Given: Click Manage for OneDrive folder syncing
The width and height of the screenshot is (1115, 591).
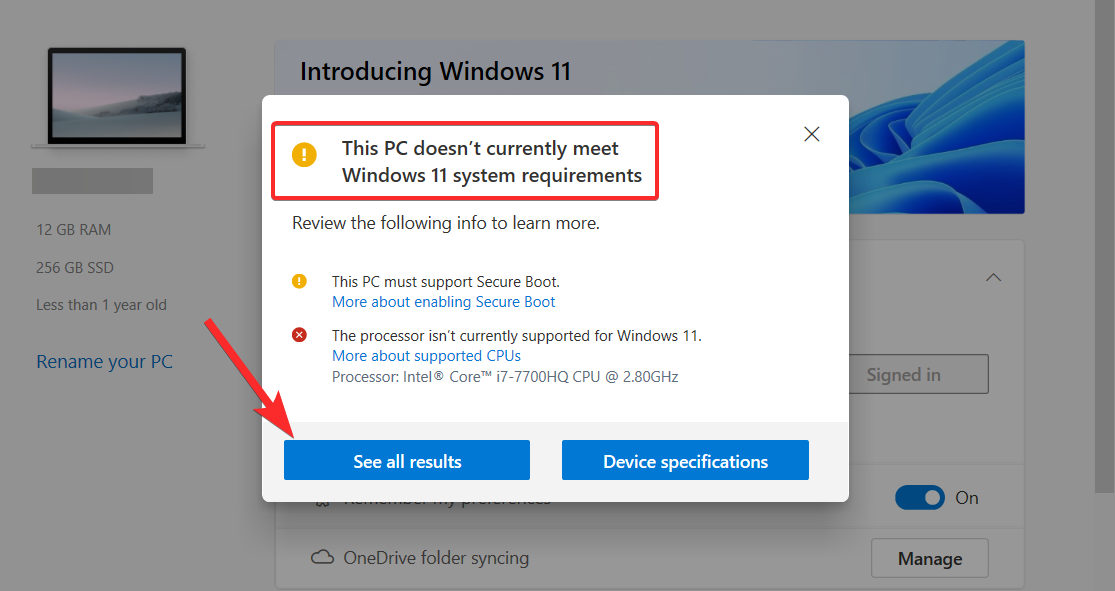Looking at the screenshot, I should 929,558.
